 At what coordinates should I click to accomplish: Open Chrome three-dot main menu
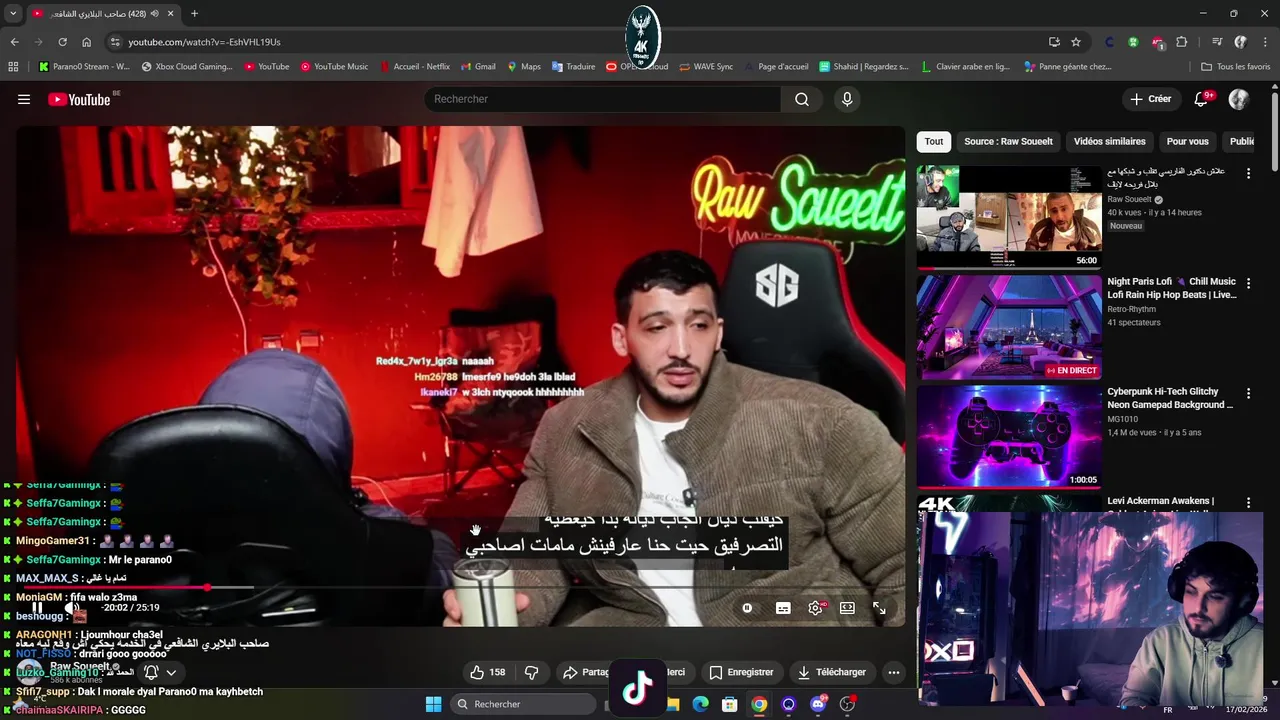coord(1265,42)
